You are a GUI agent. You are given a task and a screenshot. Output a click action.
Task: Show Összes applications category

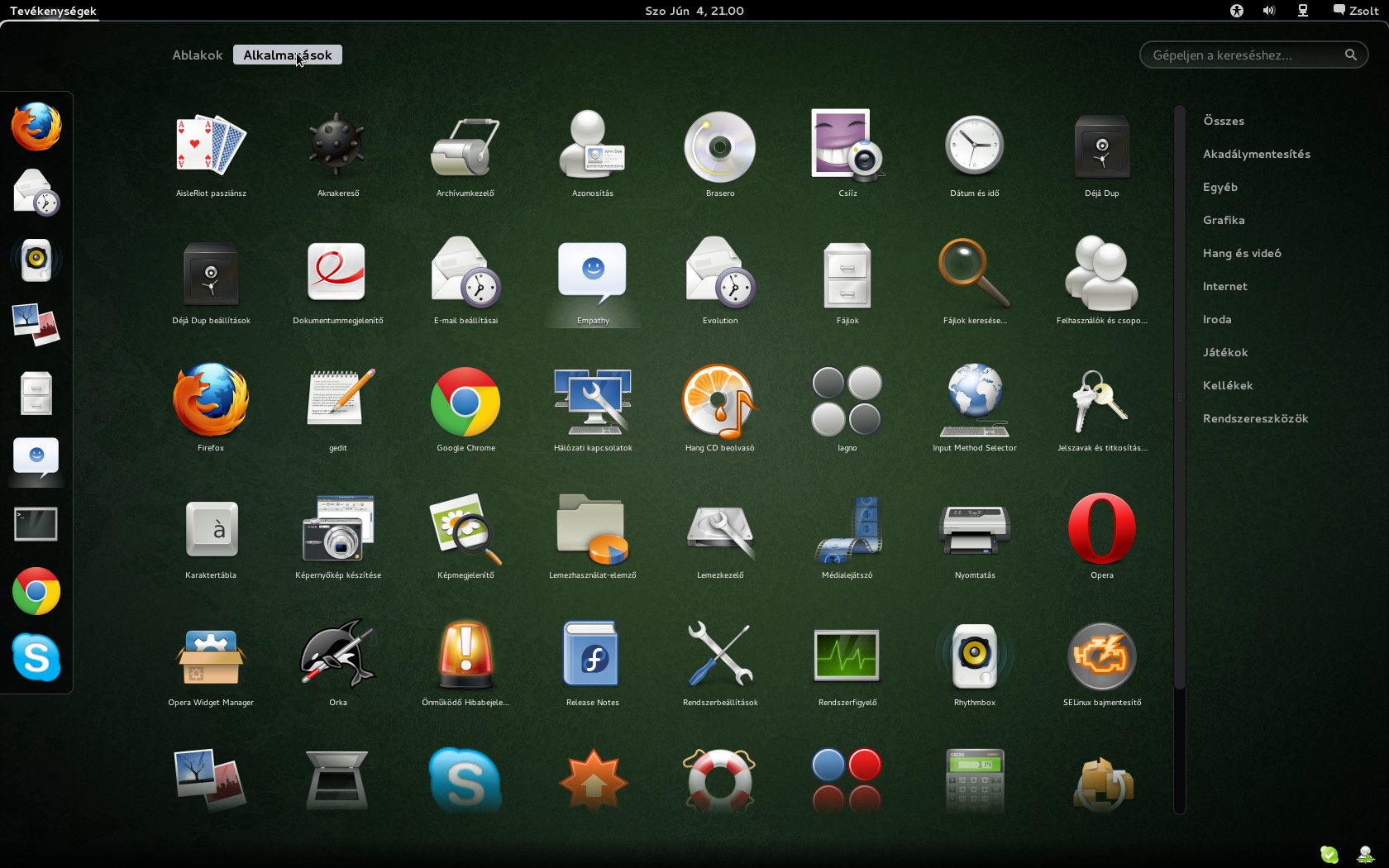pos(1224,121)
